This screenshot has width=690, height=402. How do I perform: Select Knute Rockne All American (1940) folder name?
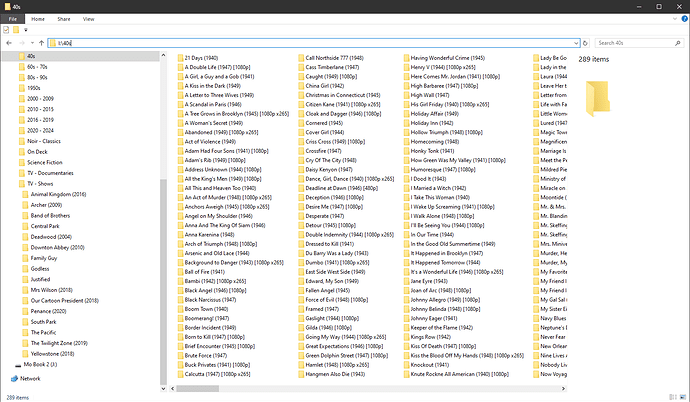point(460,374)
